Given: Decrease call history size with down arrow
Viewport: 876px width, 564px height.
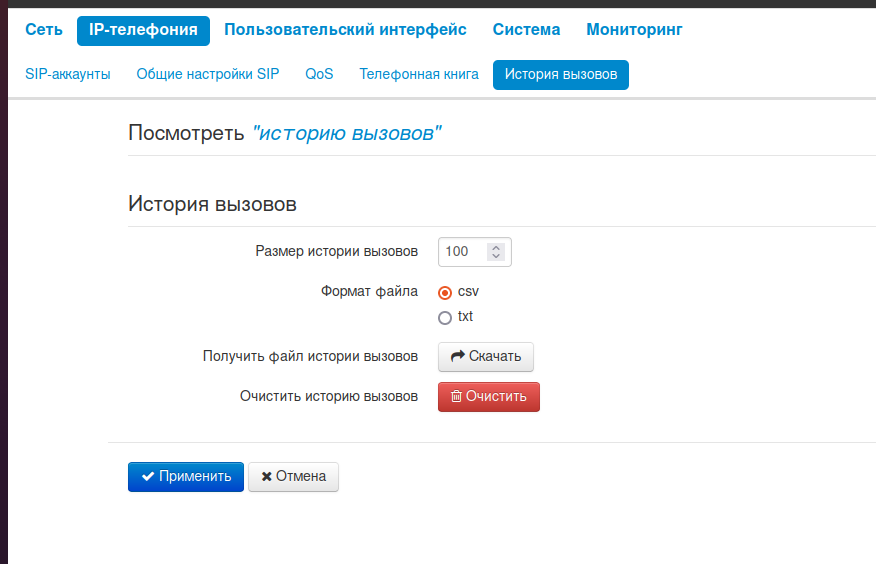Looking at the screenshot, I should click(495, 257).
